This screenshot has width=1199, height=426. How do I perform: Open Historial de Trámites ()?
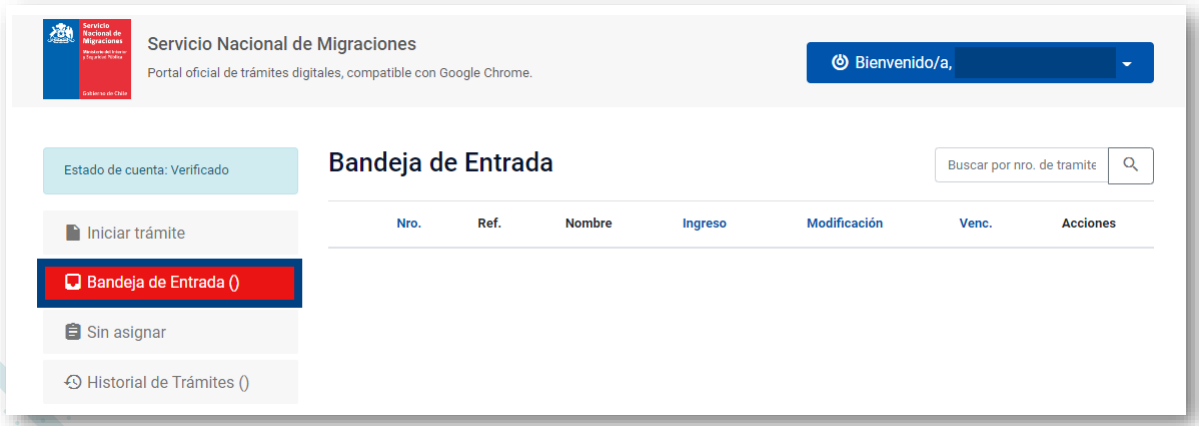(170, 382)
